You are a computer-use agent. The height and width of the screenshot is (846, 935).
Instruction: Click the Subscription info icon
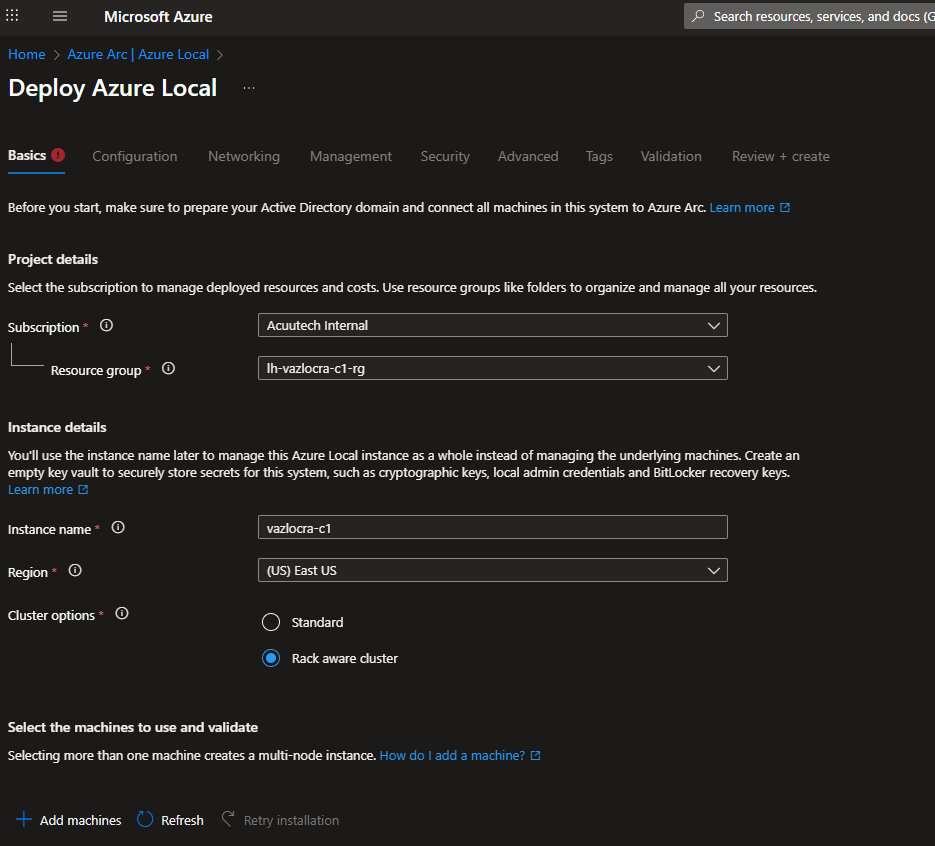pos(106,326)
